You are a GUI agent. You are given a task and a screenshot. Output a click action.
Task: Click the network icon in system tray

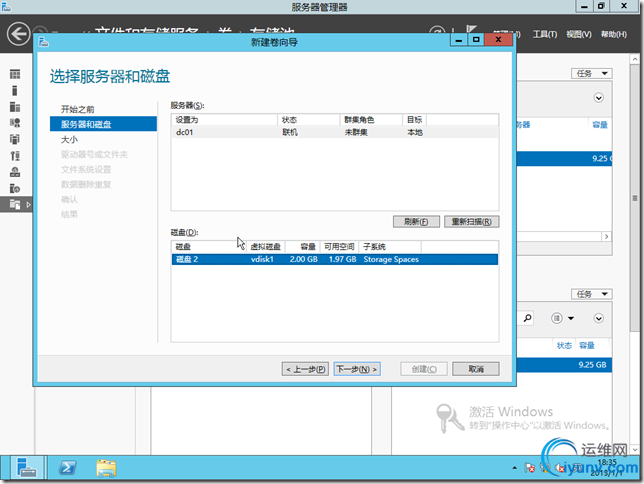click(545, 468)
